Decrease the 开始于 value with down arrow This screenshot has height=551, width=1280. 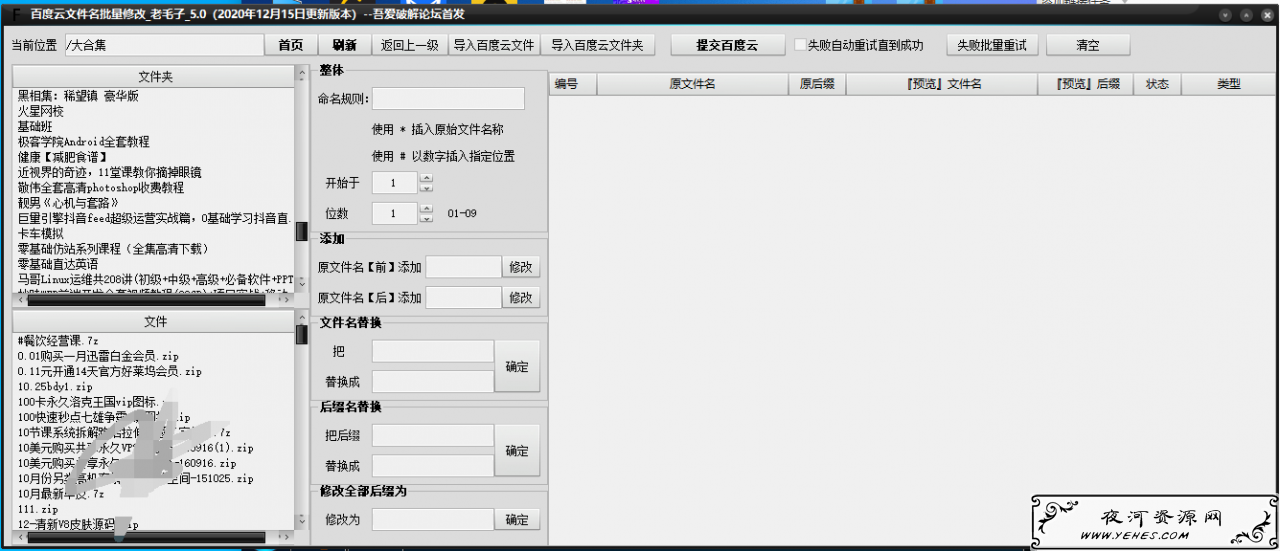click(427, 187)
